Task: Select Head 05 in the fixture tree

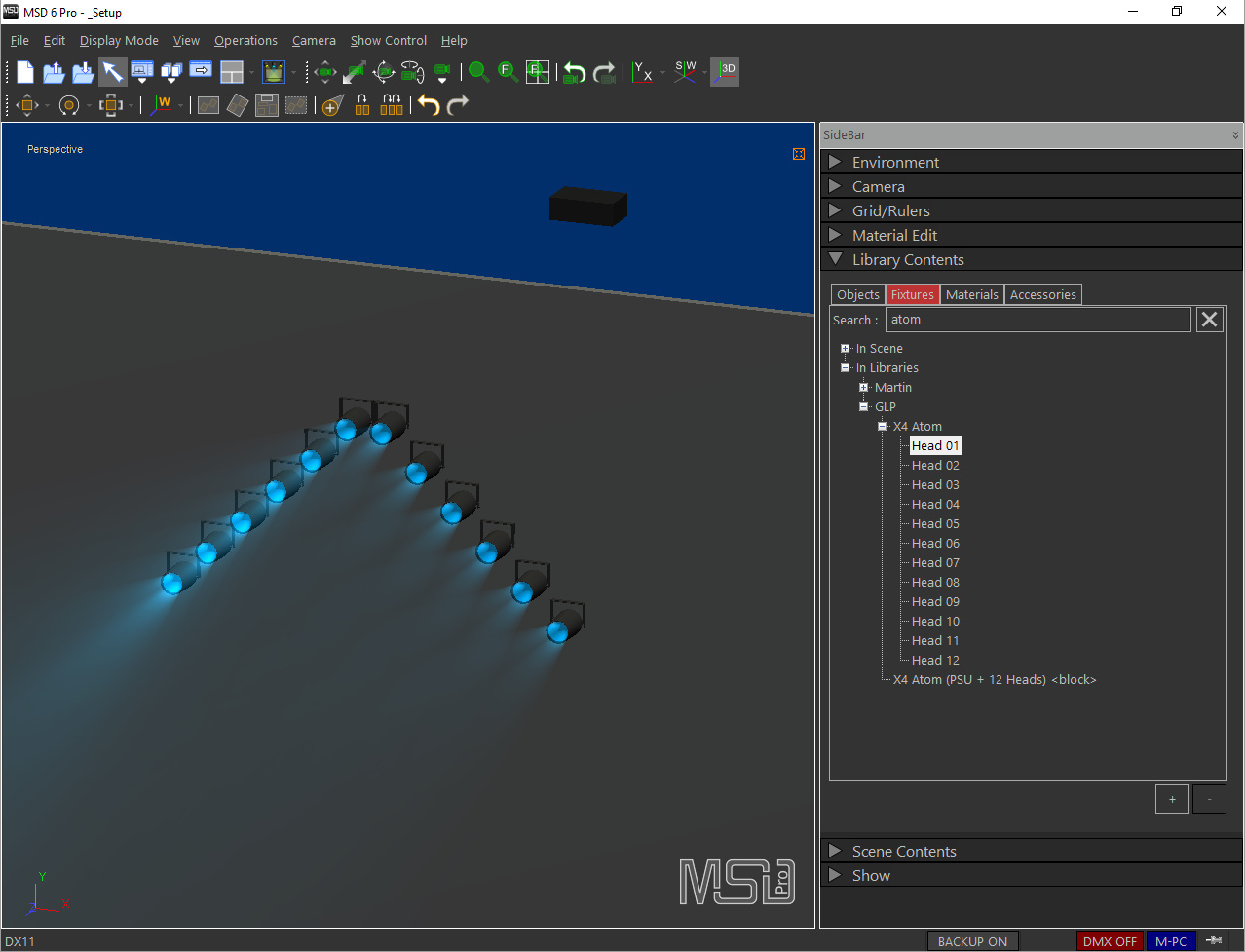Action: tap(935, 523)
